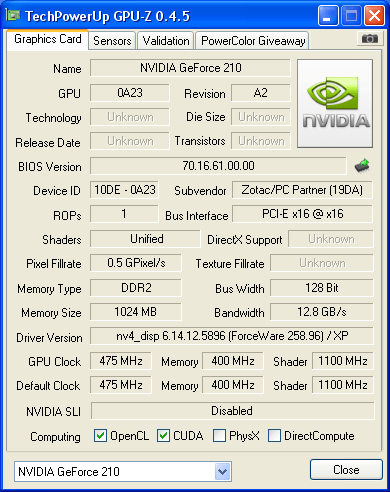Click Default Clock row Memory 400 MHz field

tap(233, 385)
